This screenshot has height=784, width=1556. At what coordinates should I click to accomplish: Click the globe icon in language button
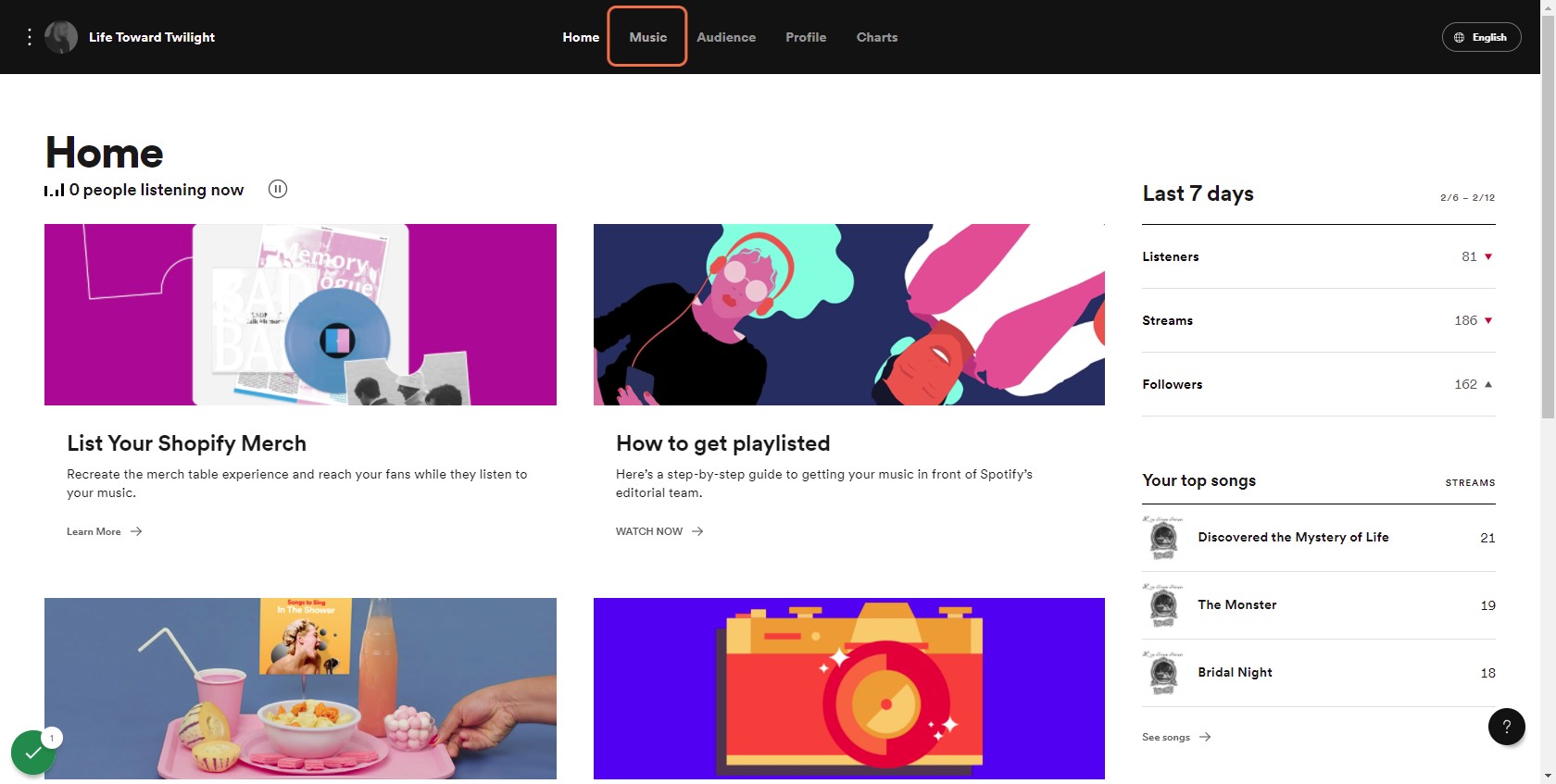click(1459, 37)
